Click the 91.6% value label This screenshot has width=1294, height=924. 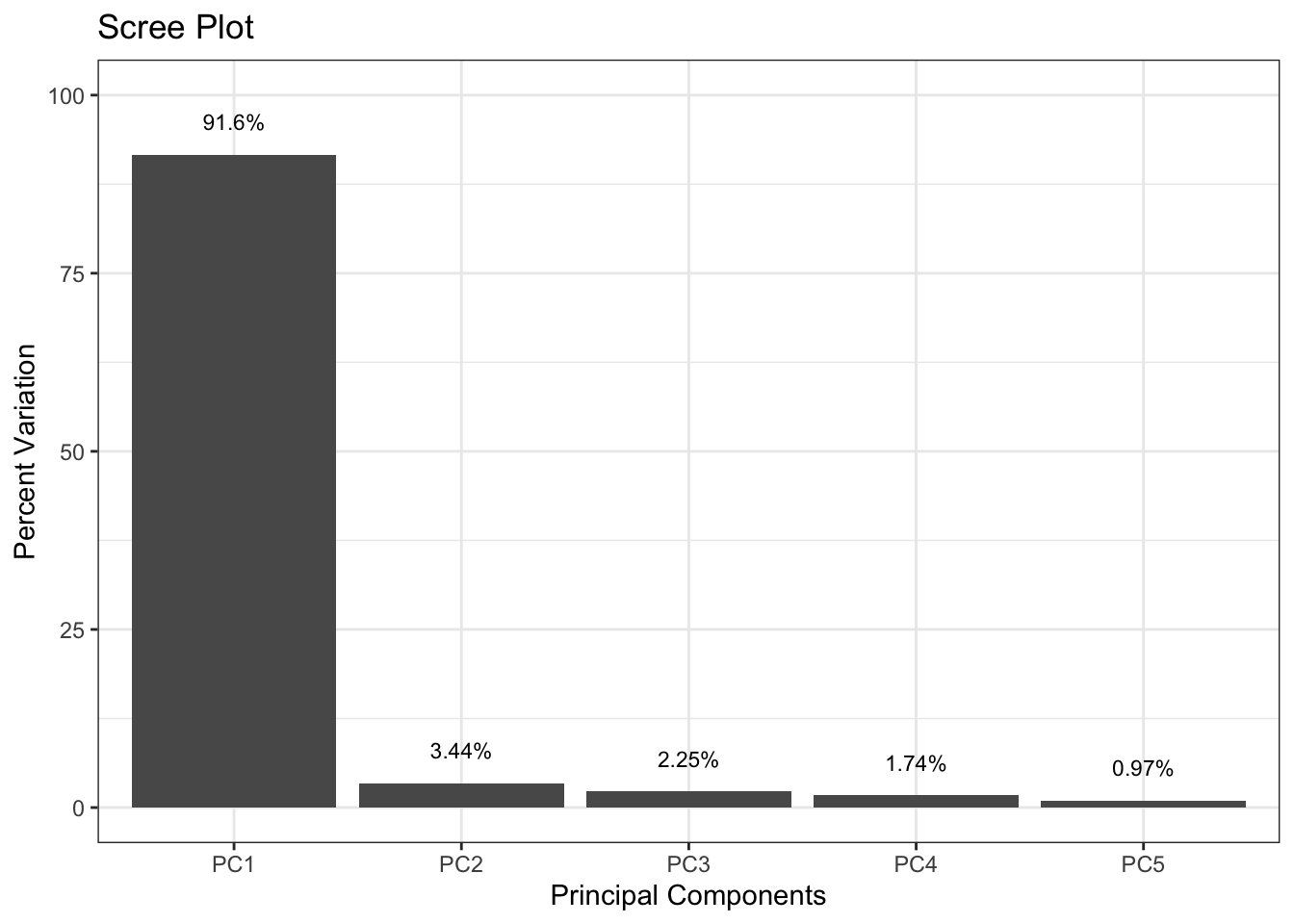pyautogui.click(x=233, y=123)
